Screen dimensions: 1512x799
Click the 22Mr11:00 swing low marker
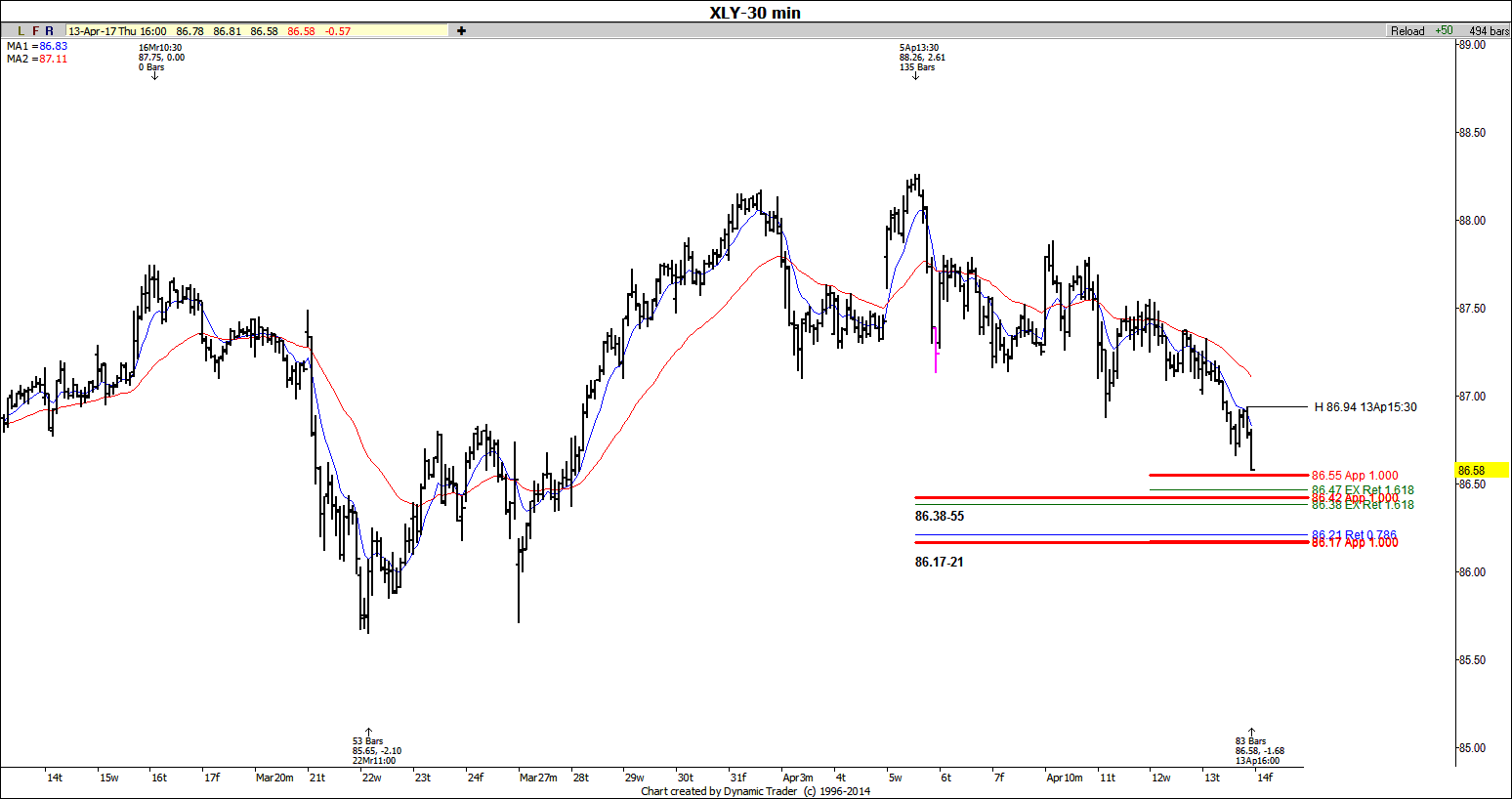(375, 751)
